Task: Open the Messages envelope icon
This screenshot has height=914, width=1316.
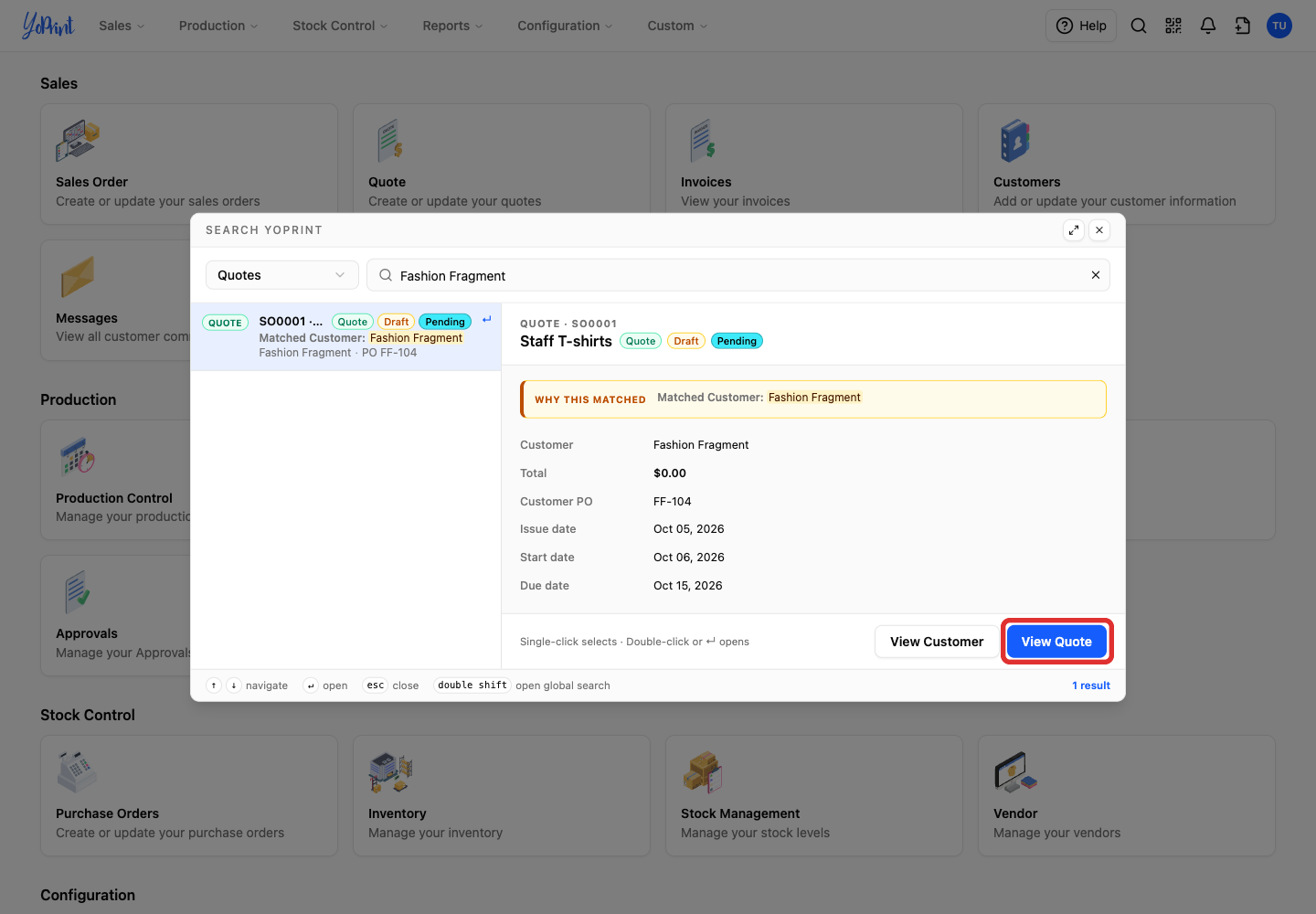Action: pos(78,277)
